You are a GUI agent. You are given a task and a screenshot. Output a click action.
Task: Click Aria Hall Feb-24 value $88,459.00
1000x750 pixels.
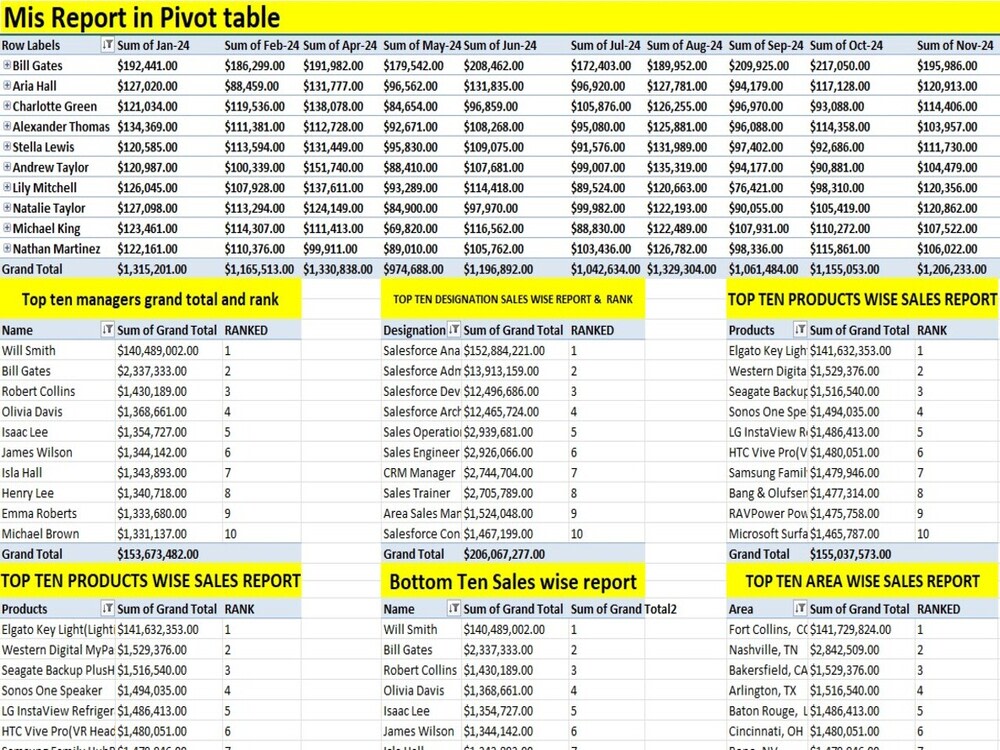point(251,86)
